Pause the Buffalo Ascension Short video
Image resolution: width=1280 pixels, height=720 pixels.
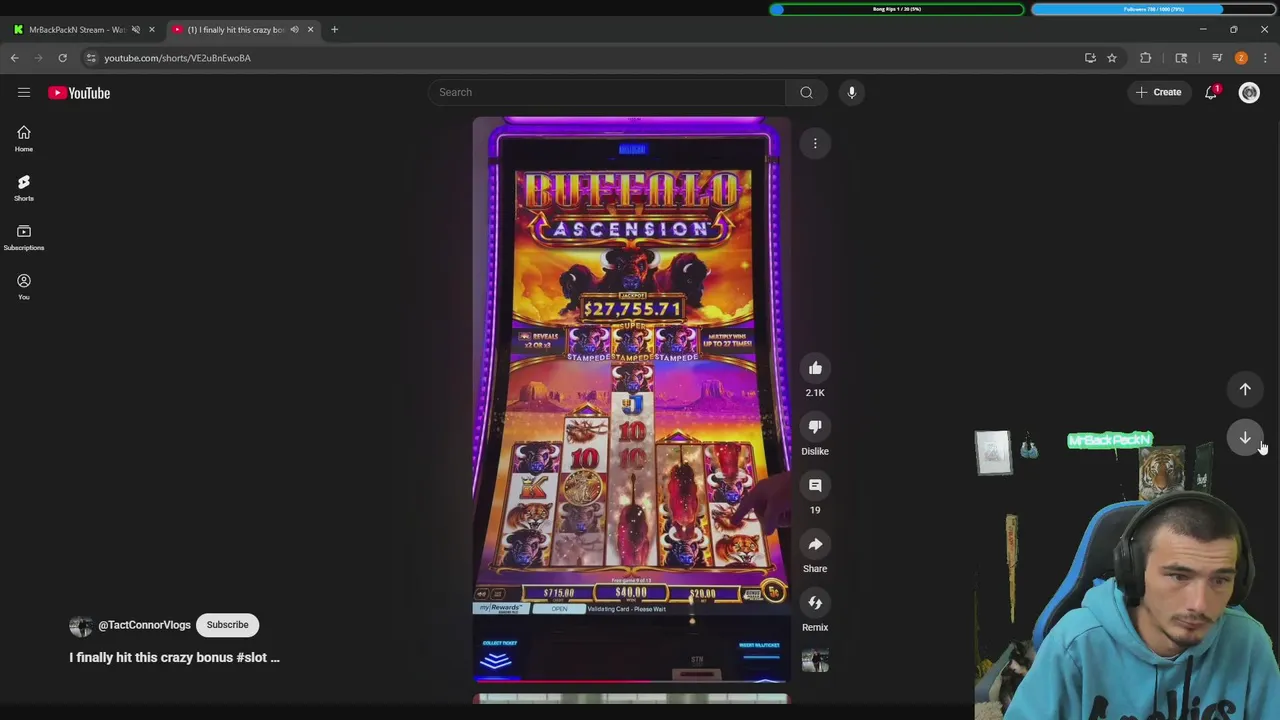(x=632, y=400)
